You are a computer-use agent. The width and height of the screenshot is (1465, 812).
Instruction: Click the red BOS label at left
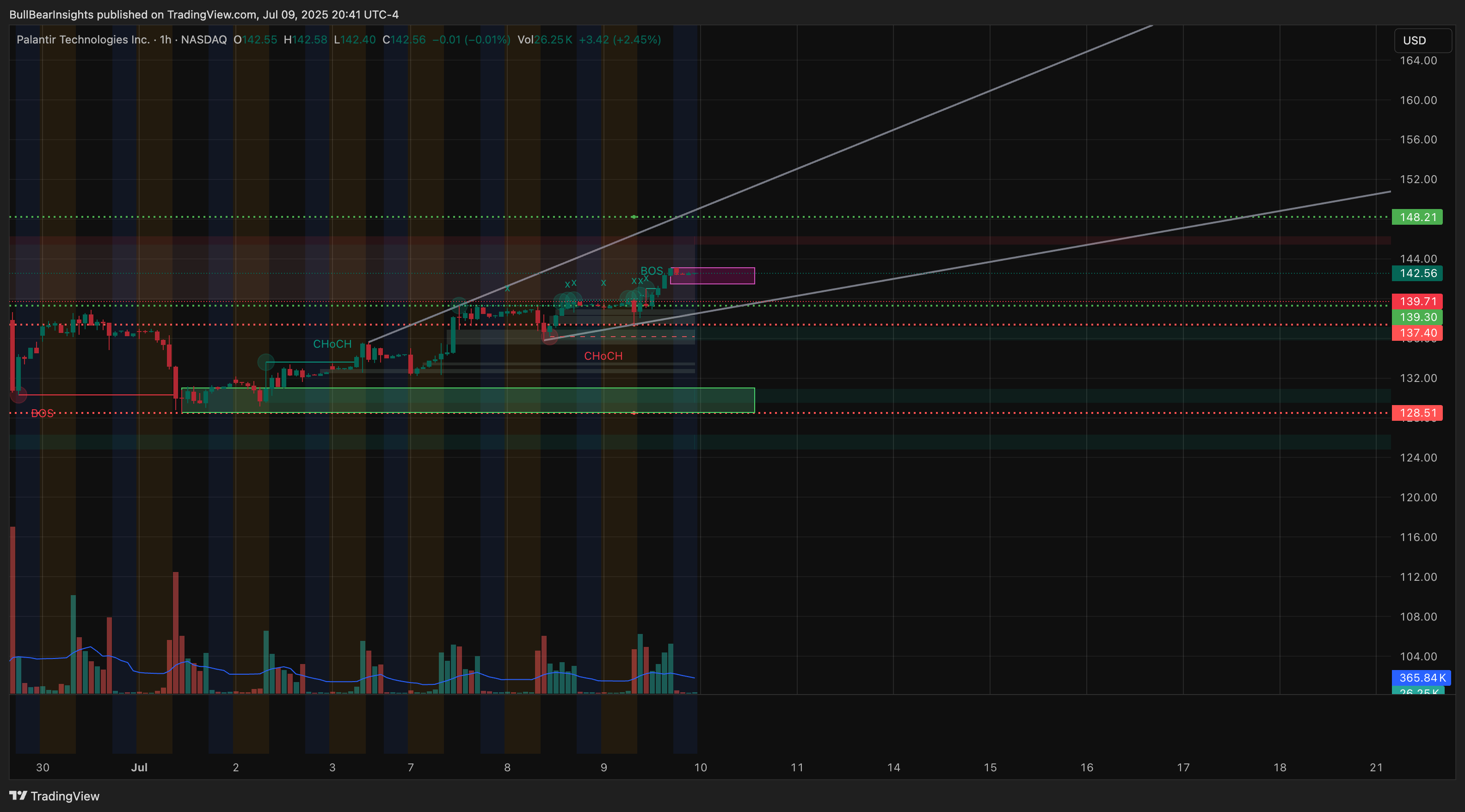pos(42,413)
